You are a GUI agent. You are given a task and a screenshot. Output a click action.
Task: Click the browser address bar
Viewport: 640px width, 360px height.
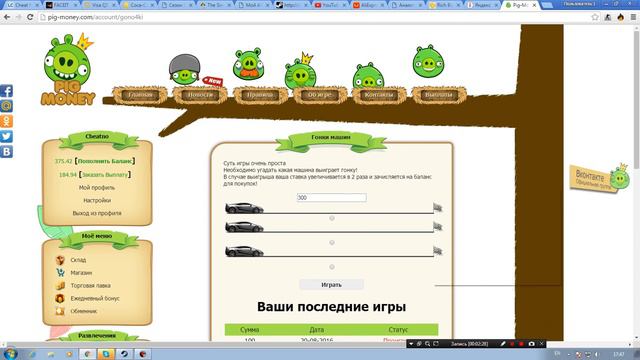(314, 17)
